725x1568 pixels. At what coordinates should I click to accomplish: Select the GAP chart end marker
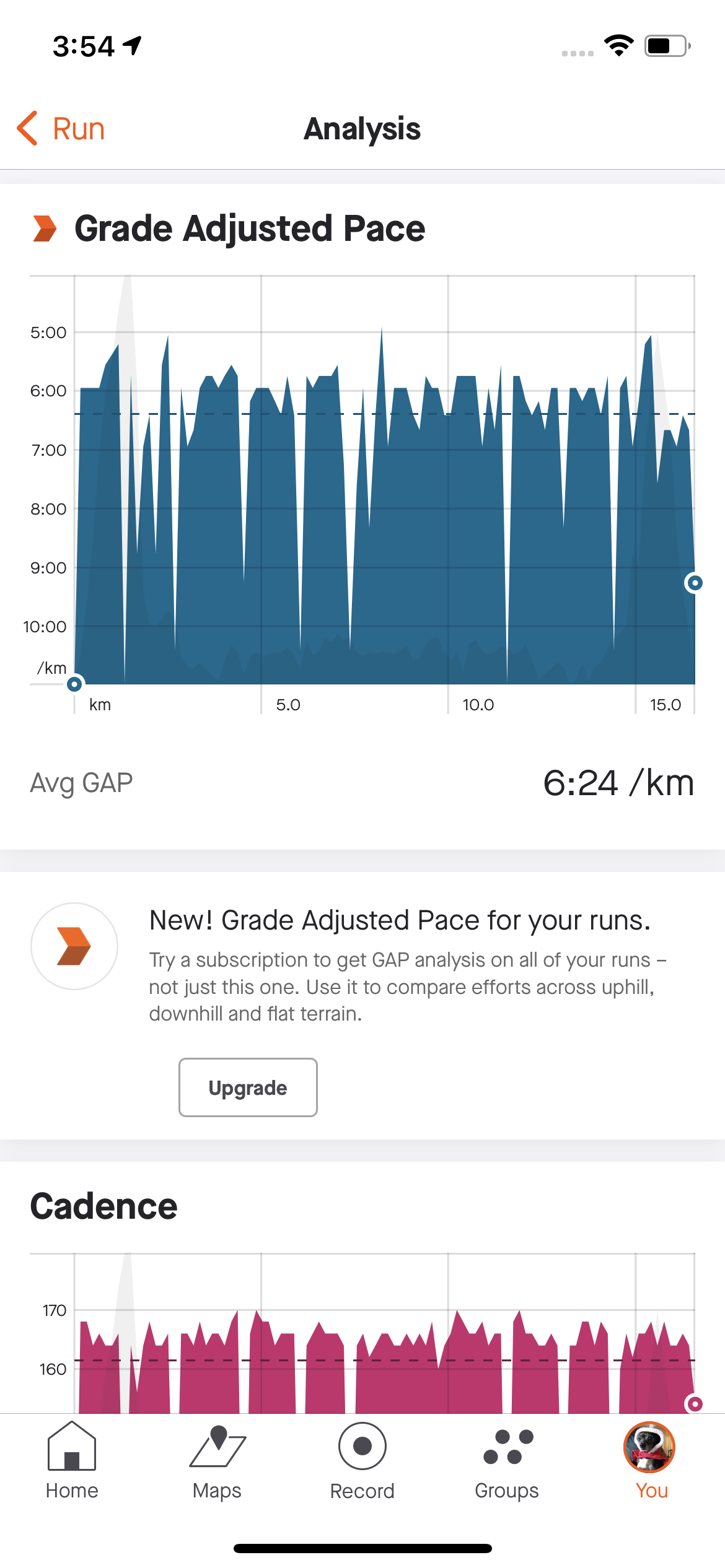click(x=695, y=583)
